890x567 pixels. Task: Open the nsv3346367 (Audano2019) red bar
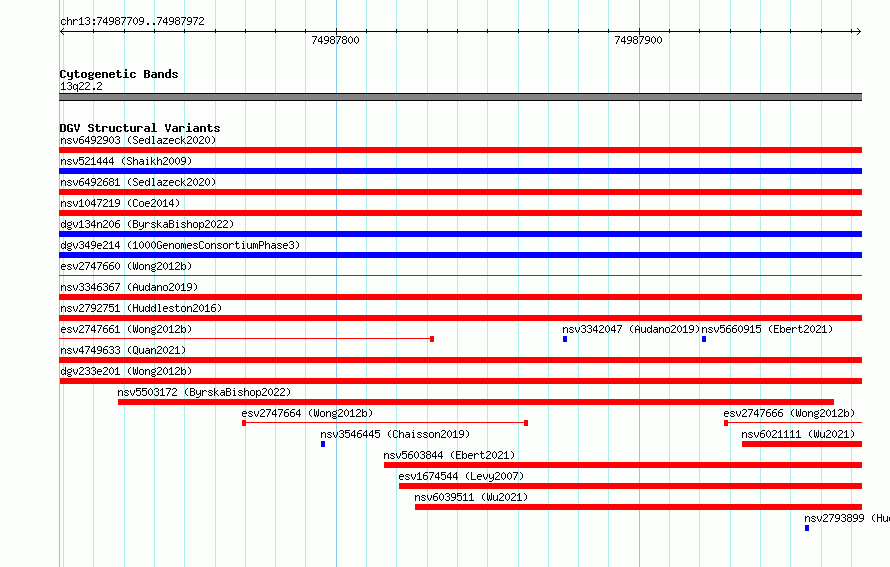click(x=460, y=297)
